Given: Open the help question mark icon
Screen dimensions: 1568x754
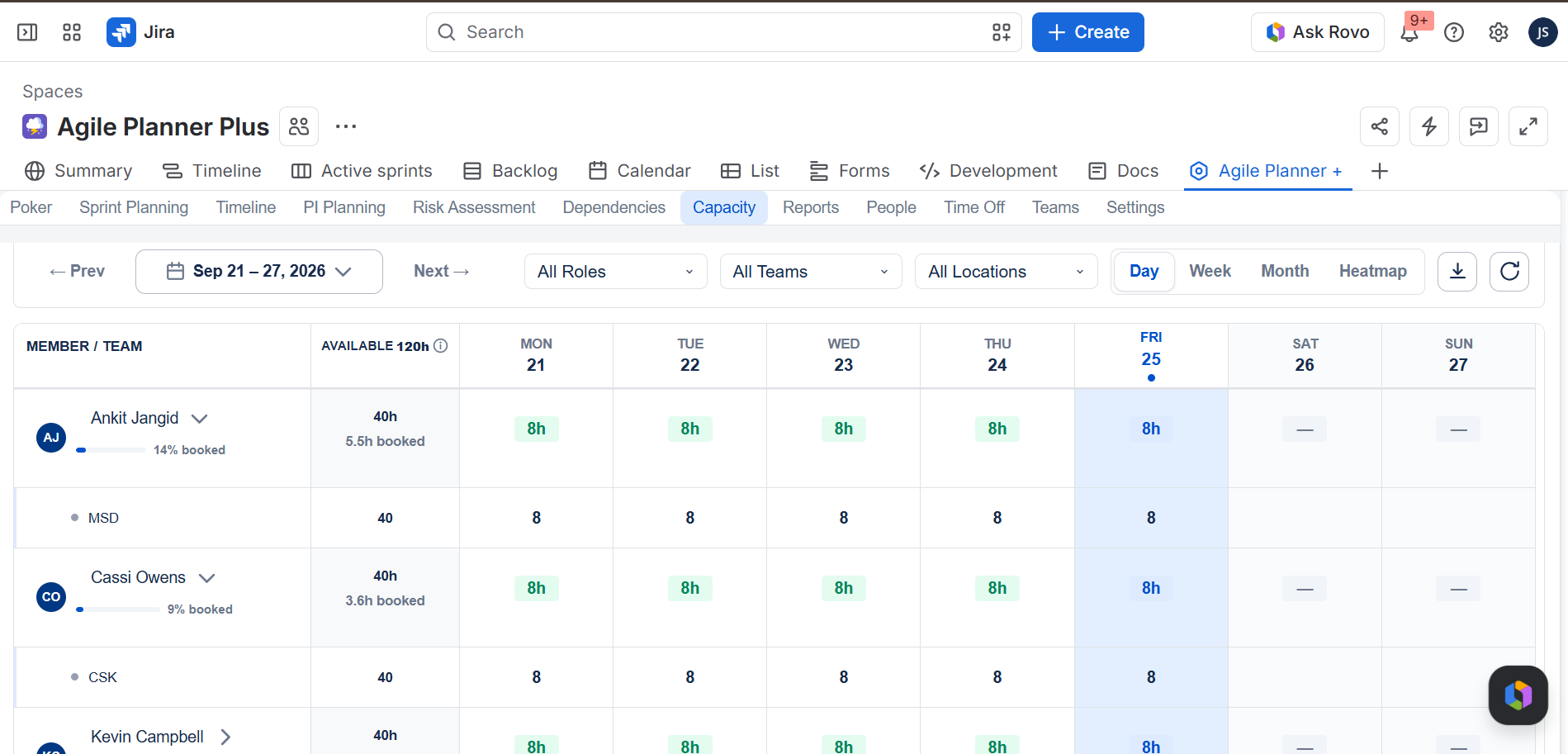Looking at the screenshot, I should click(1454, 32).
